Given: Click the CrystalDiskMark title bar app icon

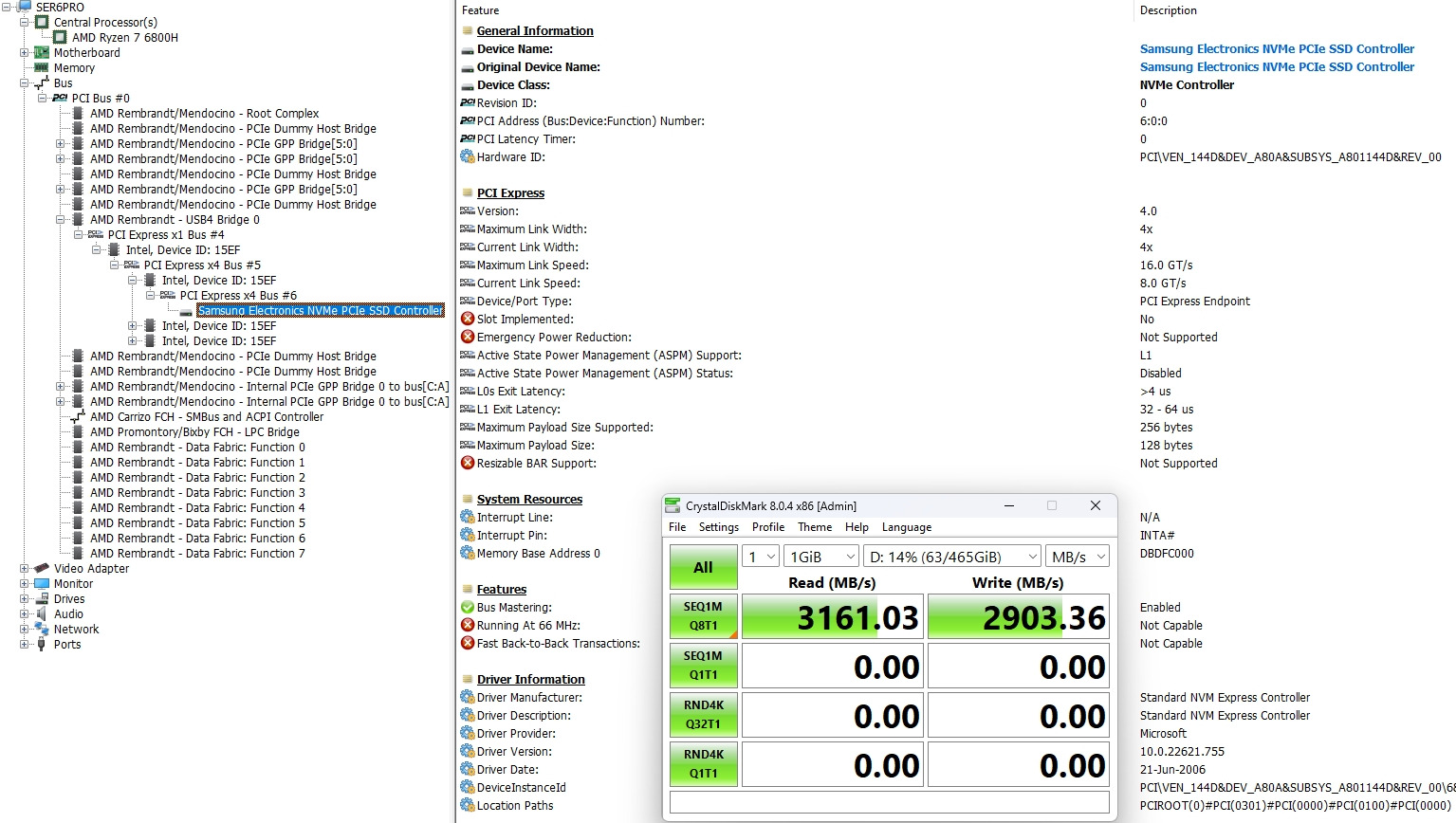Looking at the screenshot, I should coord(673,505).
